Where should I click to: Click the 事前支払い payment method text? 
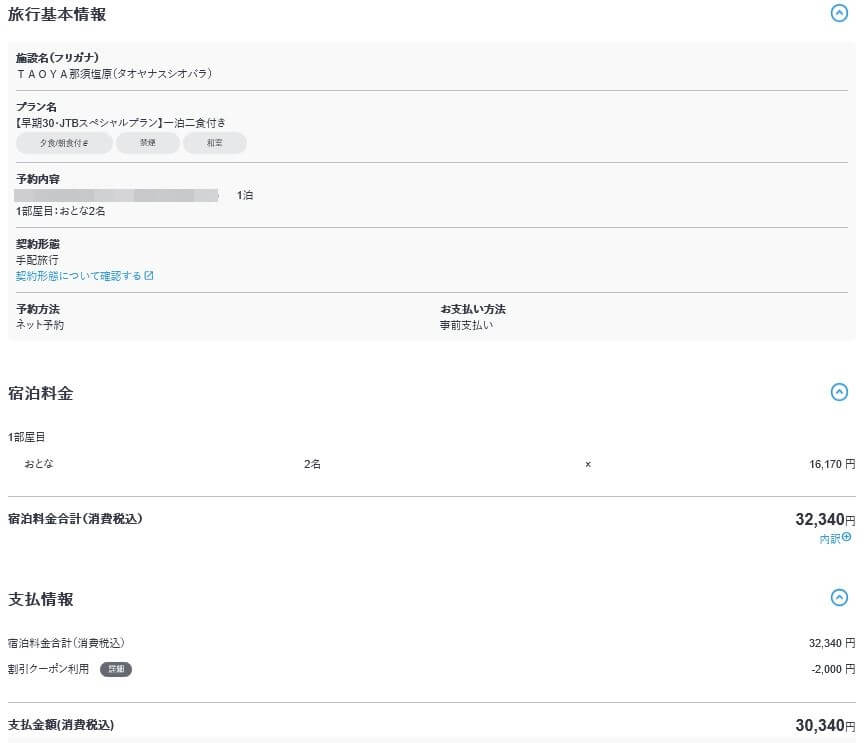[467, 325]
